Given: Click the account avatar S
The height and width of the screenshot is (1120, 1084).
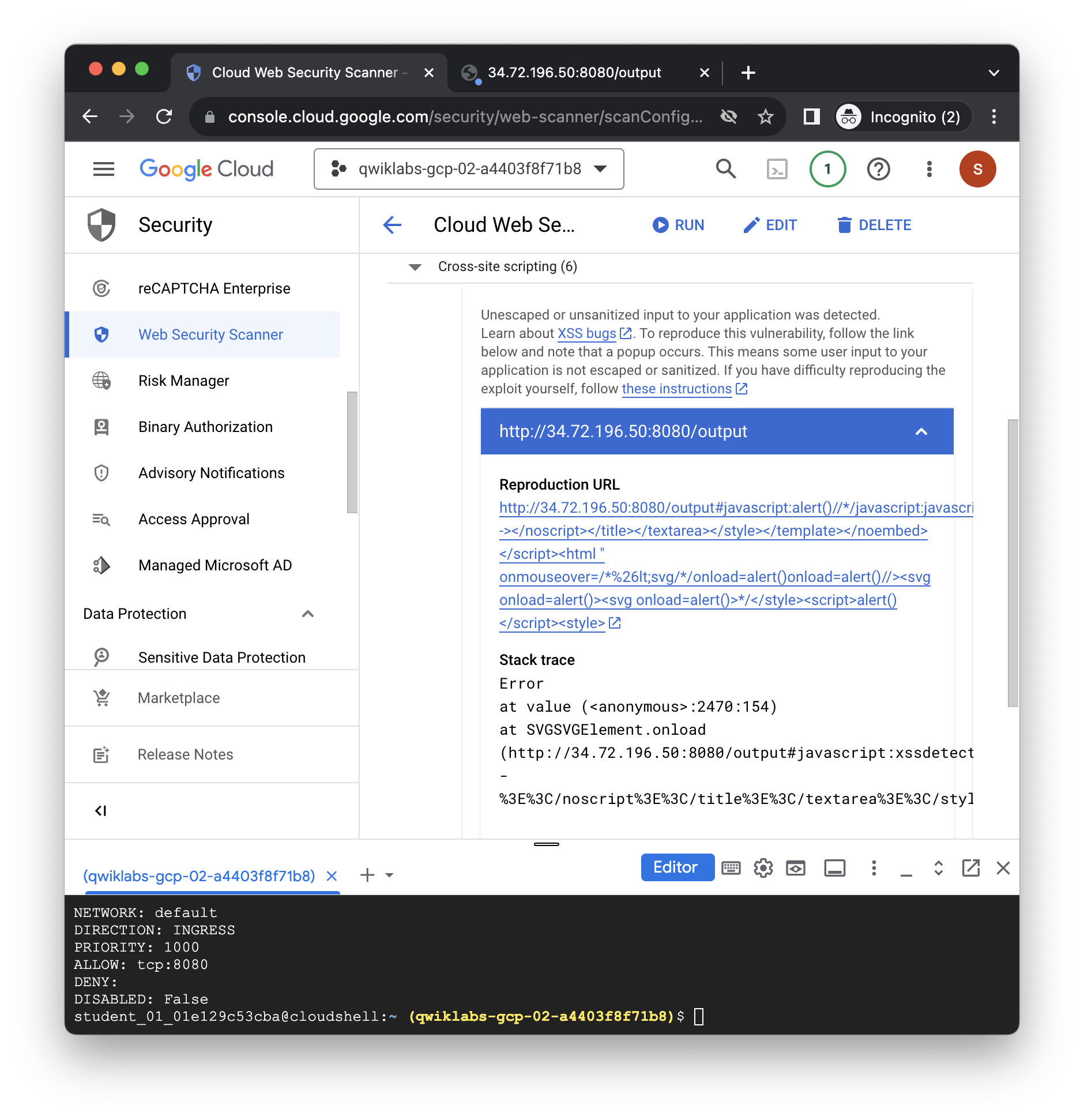Looking at the screenshot, I should (x=978, y=169).
